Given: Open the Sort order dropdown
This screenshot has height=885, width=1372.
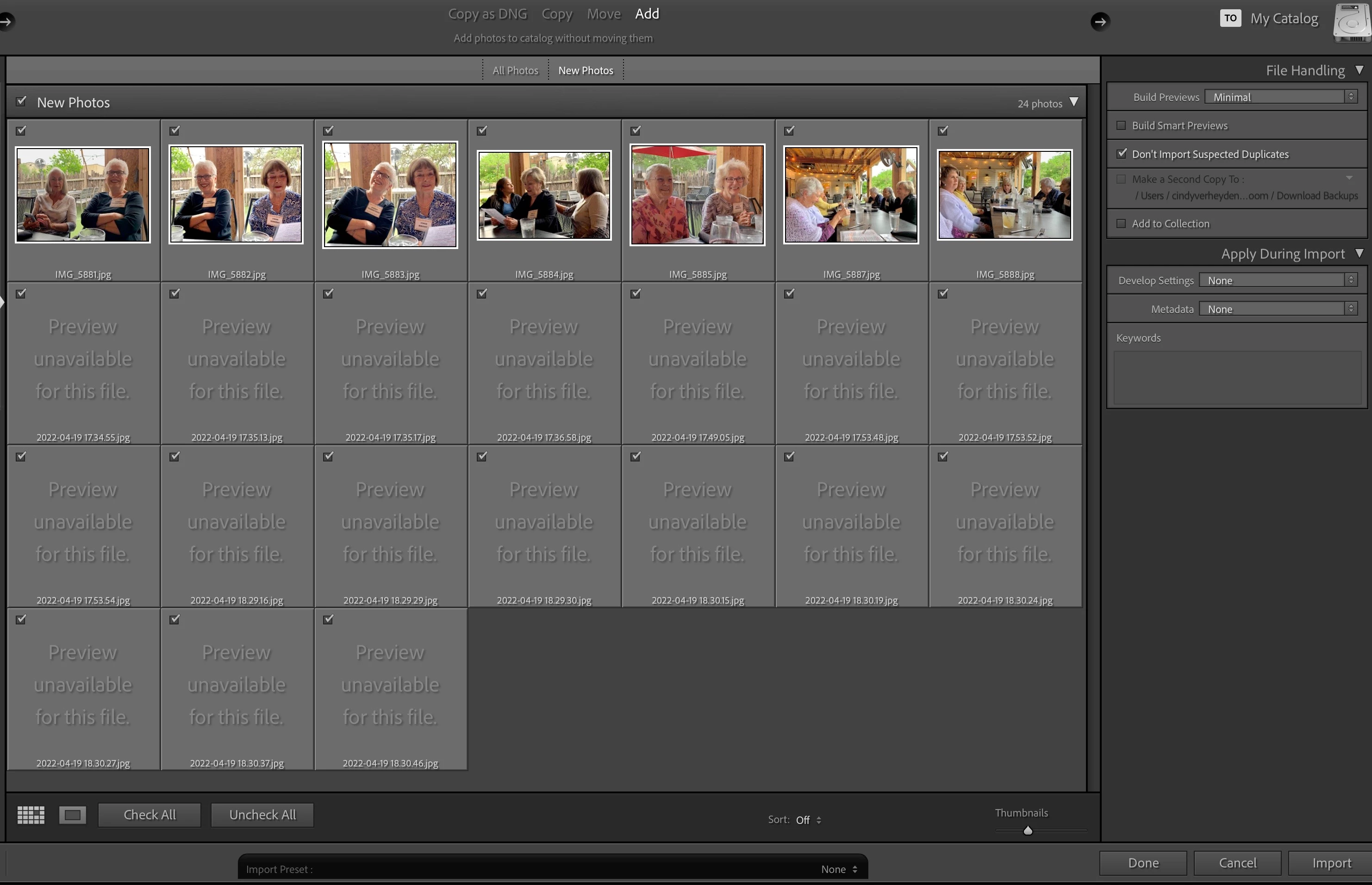Looking at the screenshot, I should coord(808,820).
